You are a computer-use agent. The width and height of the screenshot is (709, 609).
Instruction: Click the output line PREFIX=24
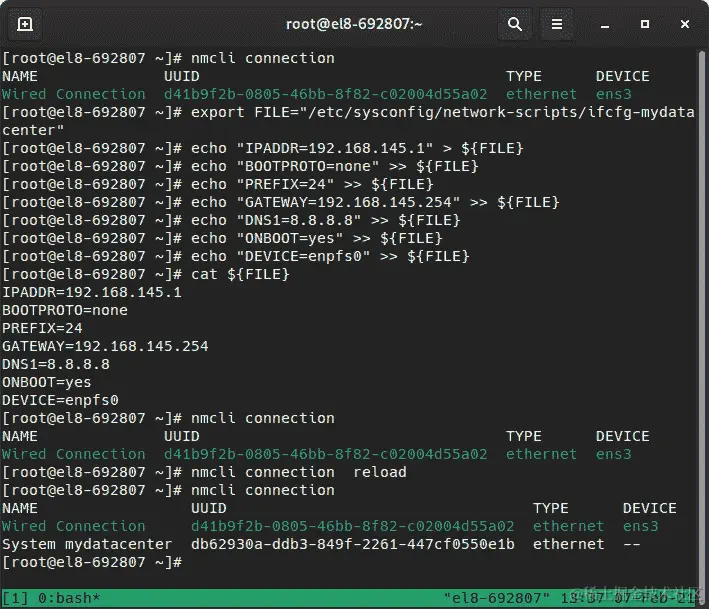pos(43,328)
